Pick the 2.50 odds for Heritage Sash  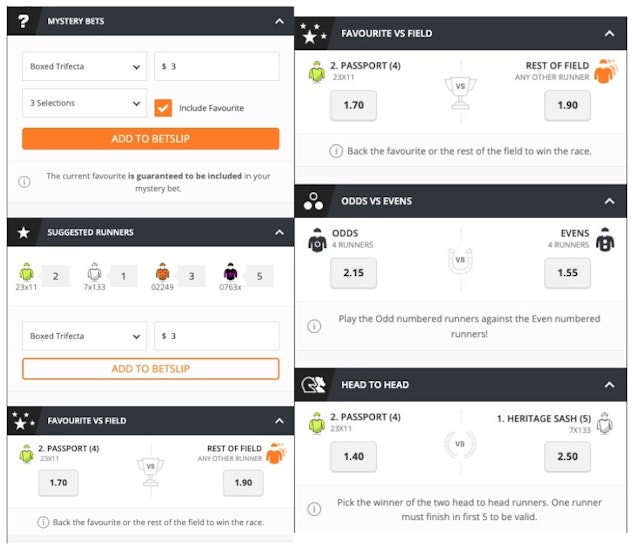(x=567, y=457)
